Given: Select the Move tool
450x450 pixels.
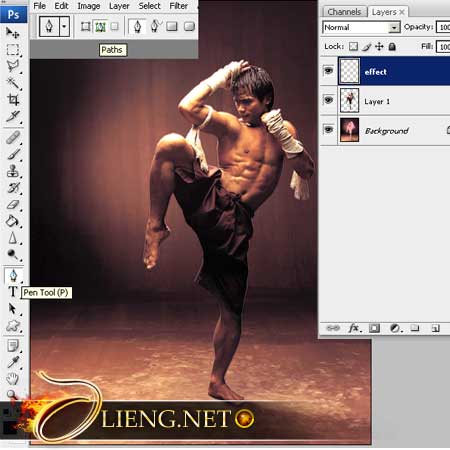Looking at the screenshot, I should pyautogui.click(x=13, y=32).
